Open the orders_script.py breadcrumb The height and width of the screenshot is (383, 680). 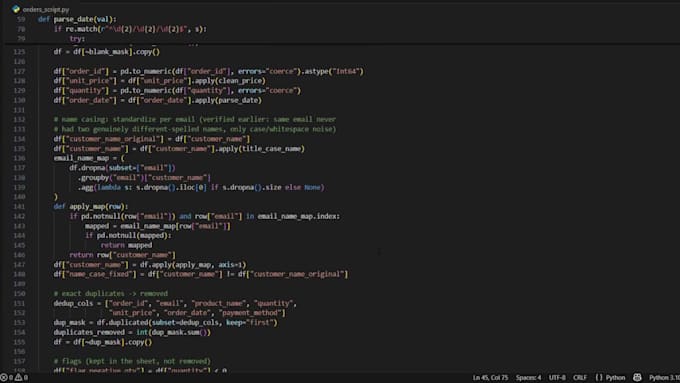click(46, 10)
